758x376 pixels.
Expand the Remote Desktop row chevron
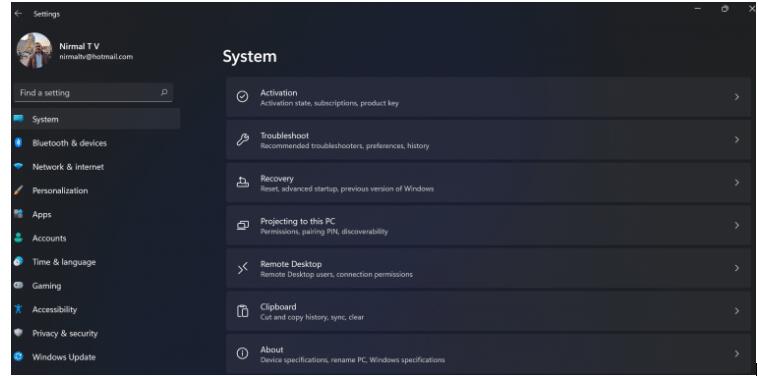tap(737, 268)
